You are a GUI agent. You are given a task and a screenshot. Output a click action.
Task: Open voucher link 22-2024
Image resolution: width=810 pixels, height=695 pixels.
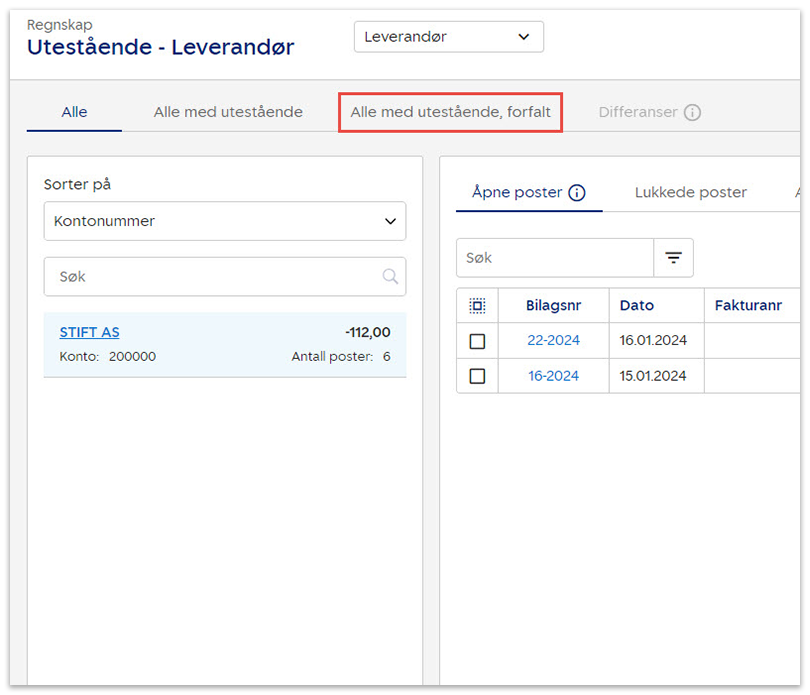tap(553, 340)
